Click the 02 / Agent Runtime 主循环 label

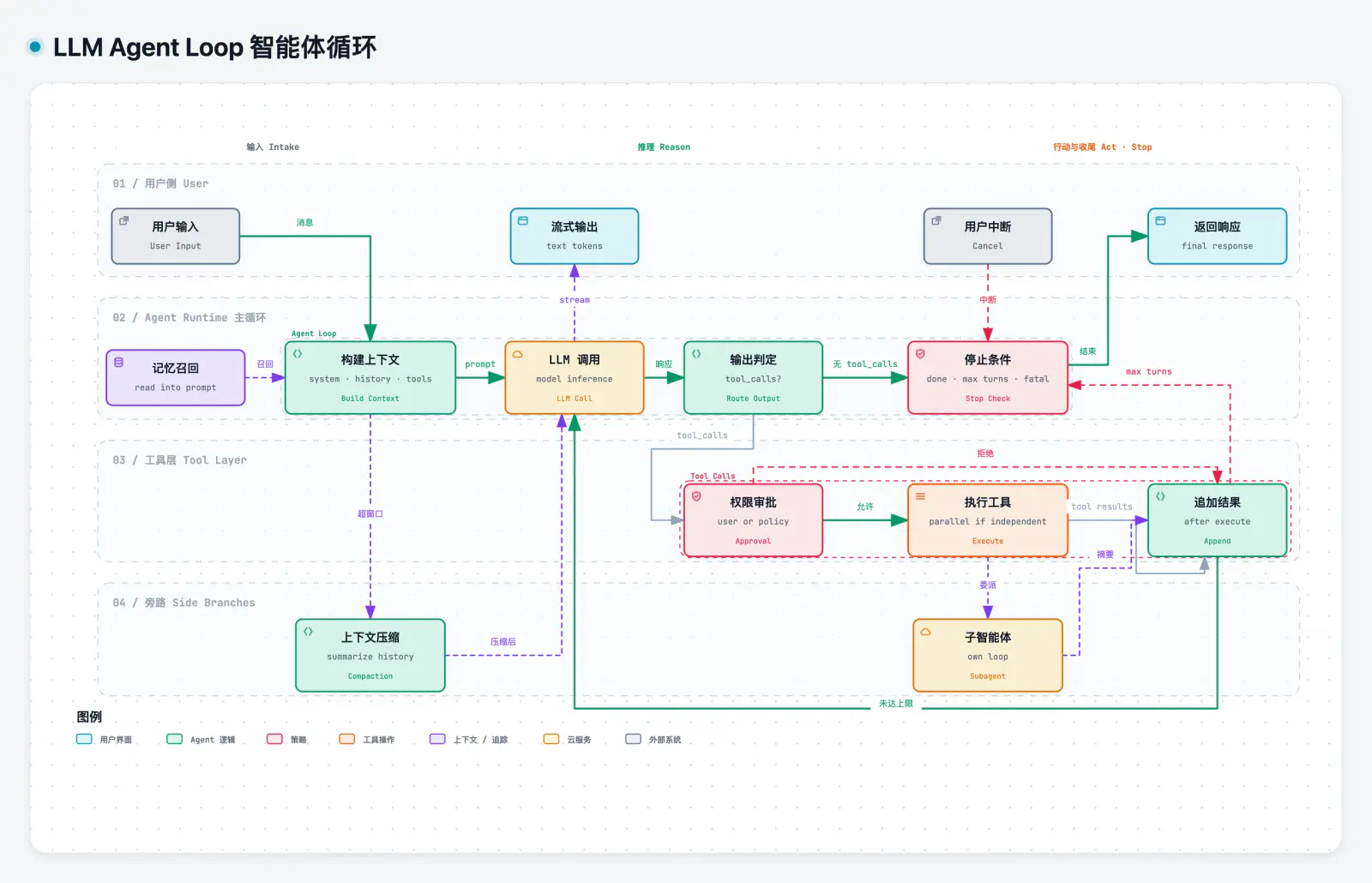(x=190, y=317)
